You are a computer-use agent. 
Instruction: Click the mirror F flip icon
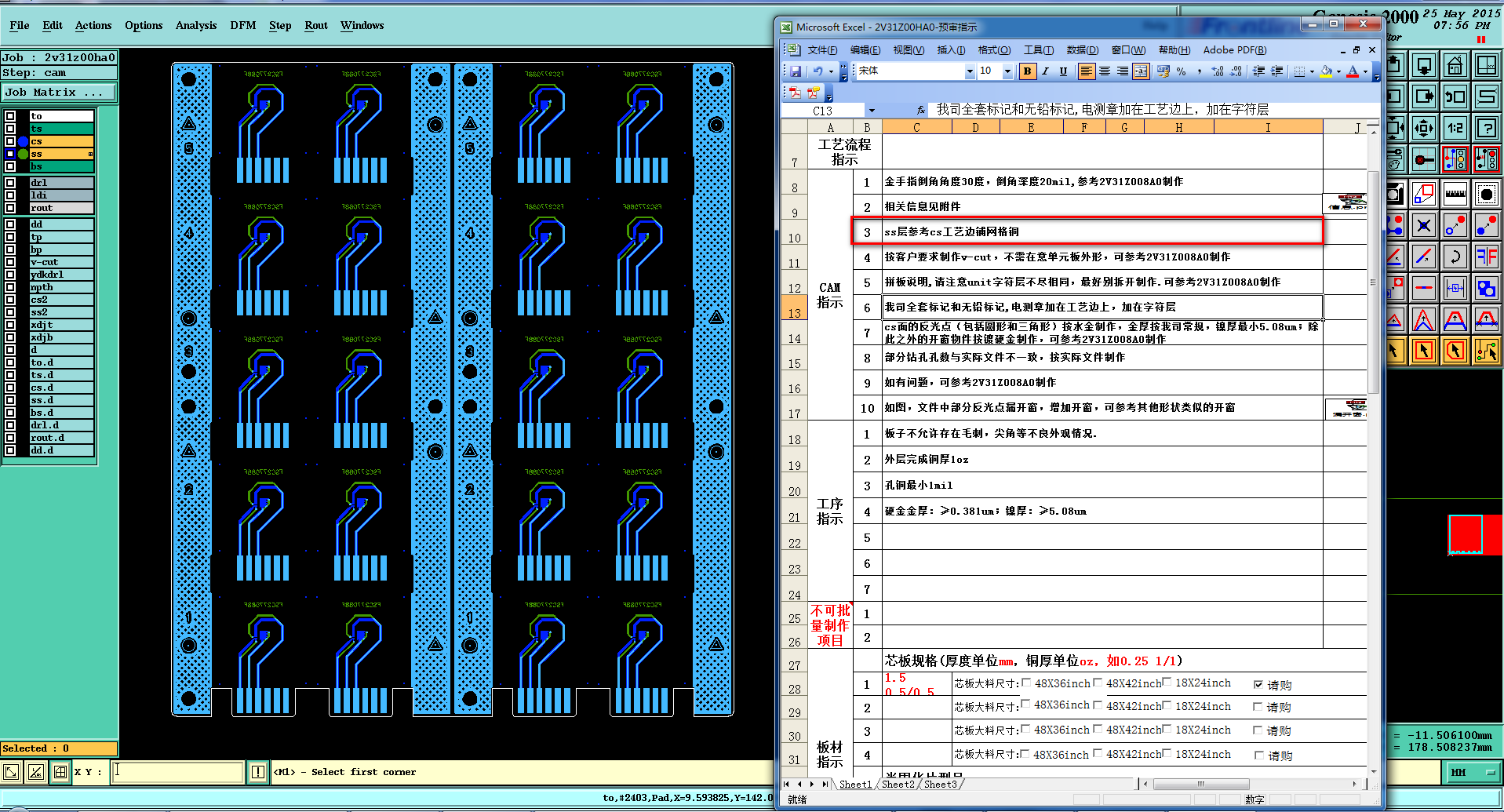(x=1487, y=256)
